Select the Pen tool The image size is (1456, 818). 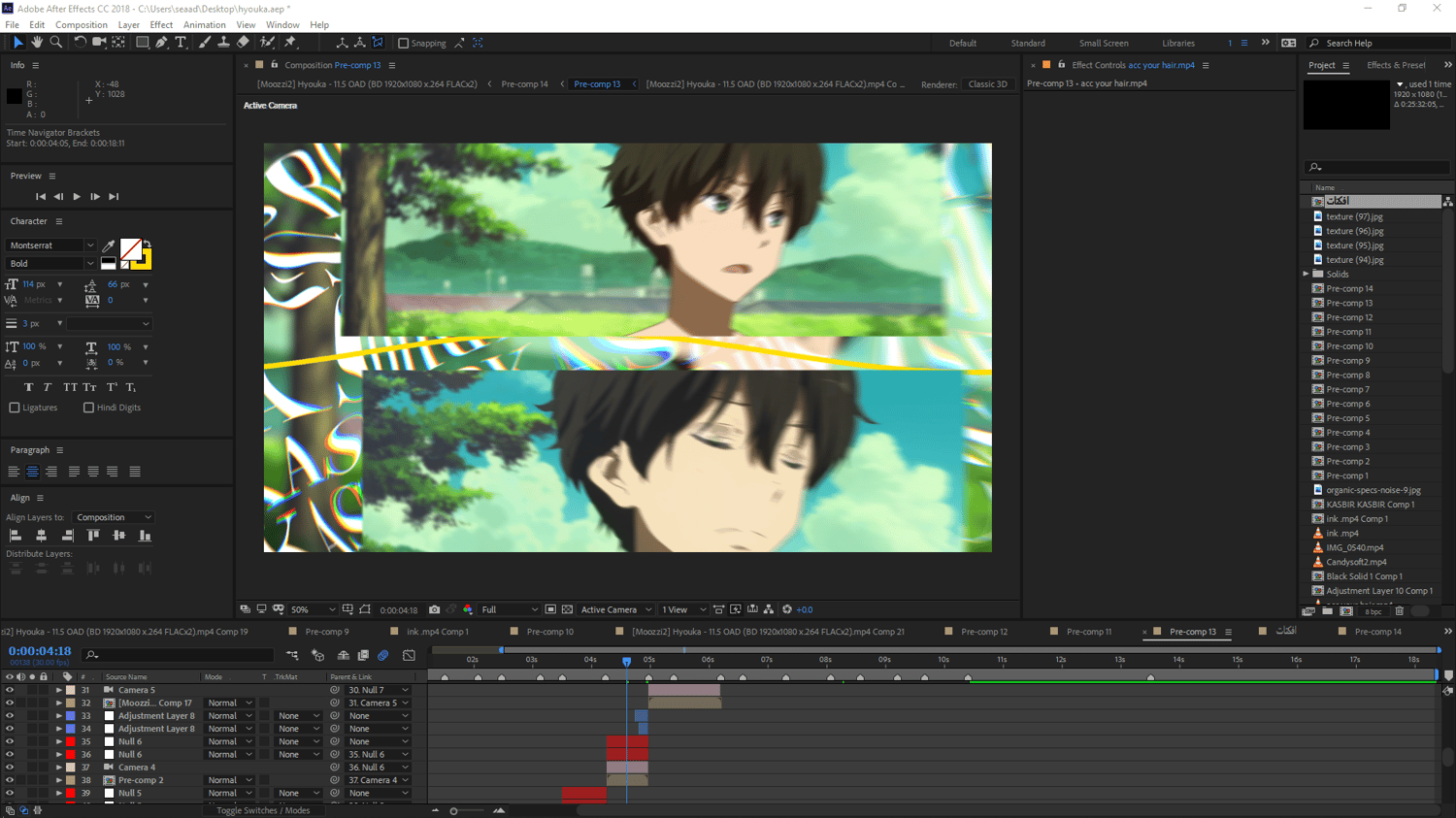[161, 43]
